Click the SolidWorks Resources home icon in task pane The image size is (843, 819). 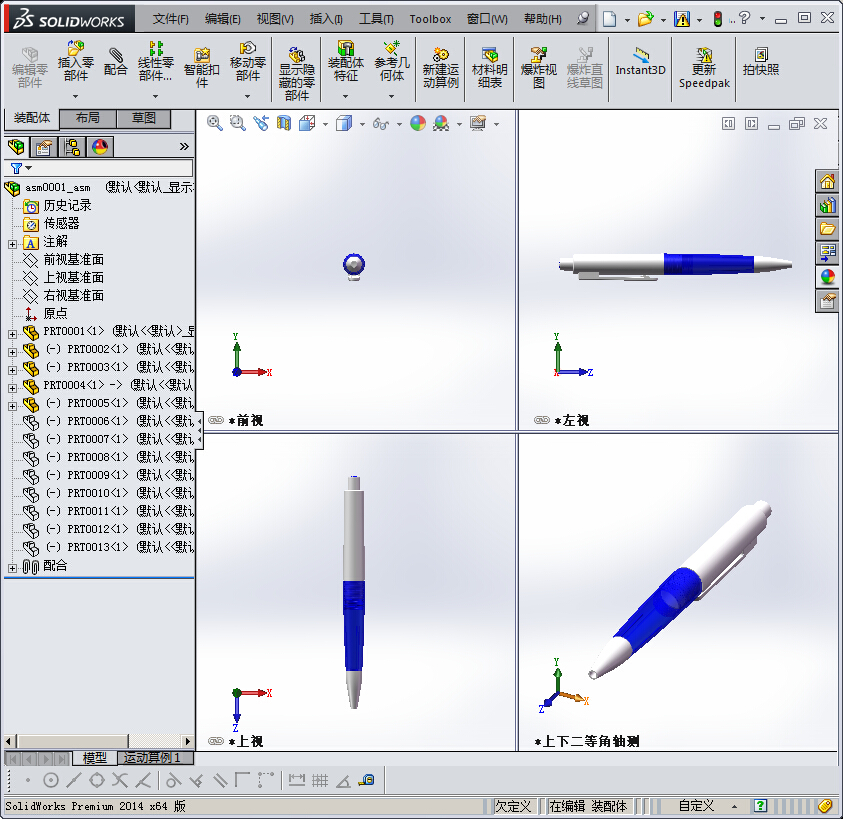click(828, 181)
